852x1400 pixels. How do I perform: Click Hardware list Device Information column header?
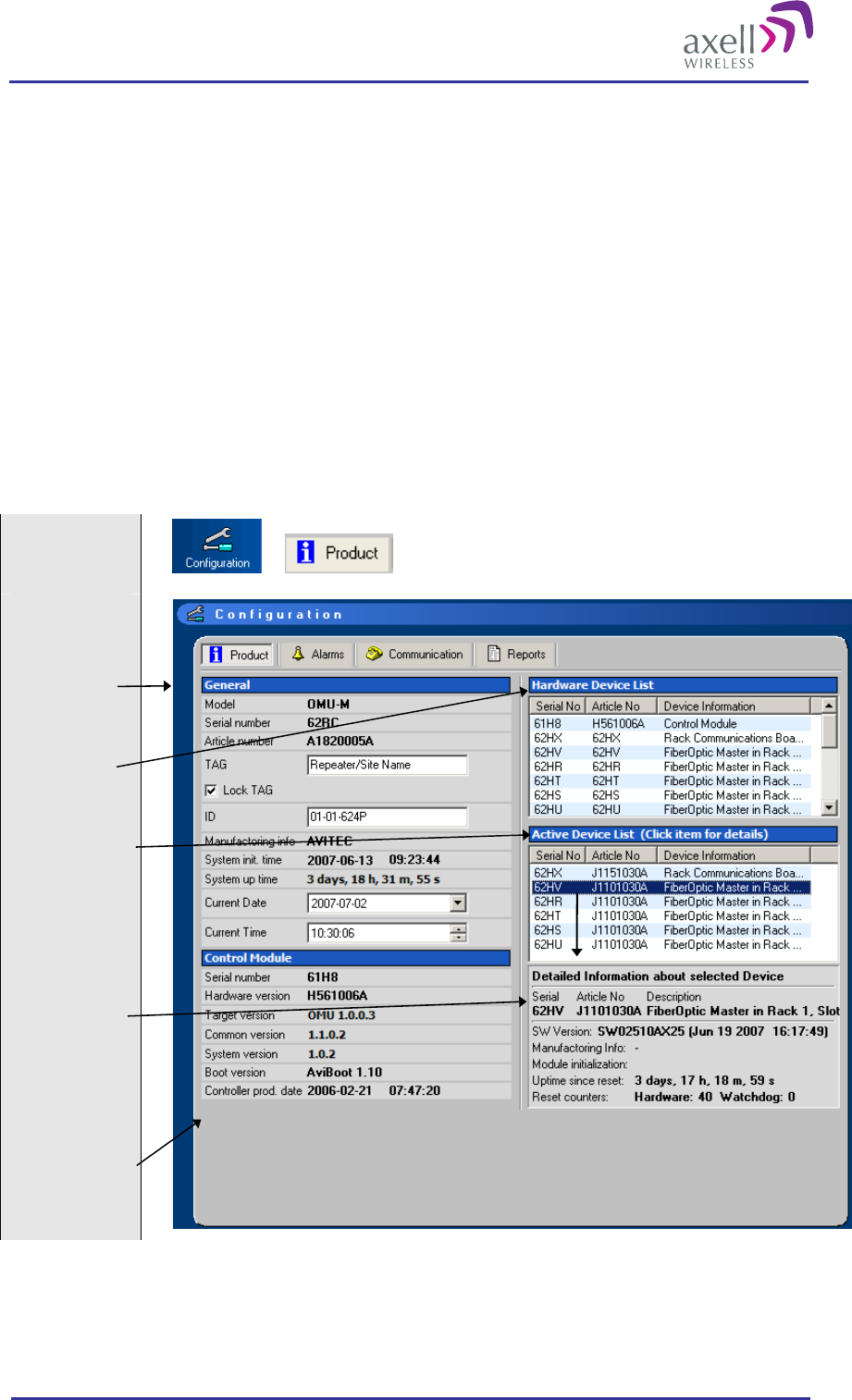pyautogui.click(x=734, y=706)
